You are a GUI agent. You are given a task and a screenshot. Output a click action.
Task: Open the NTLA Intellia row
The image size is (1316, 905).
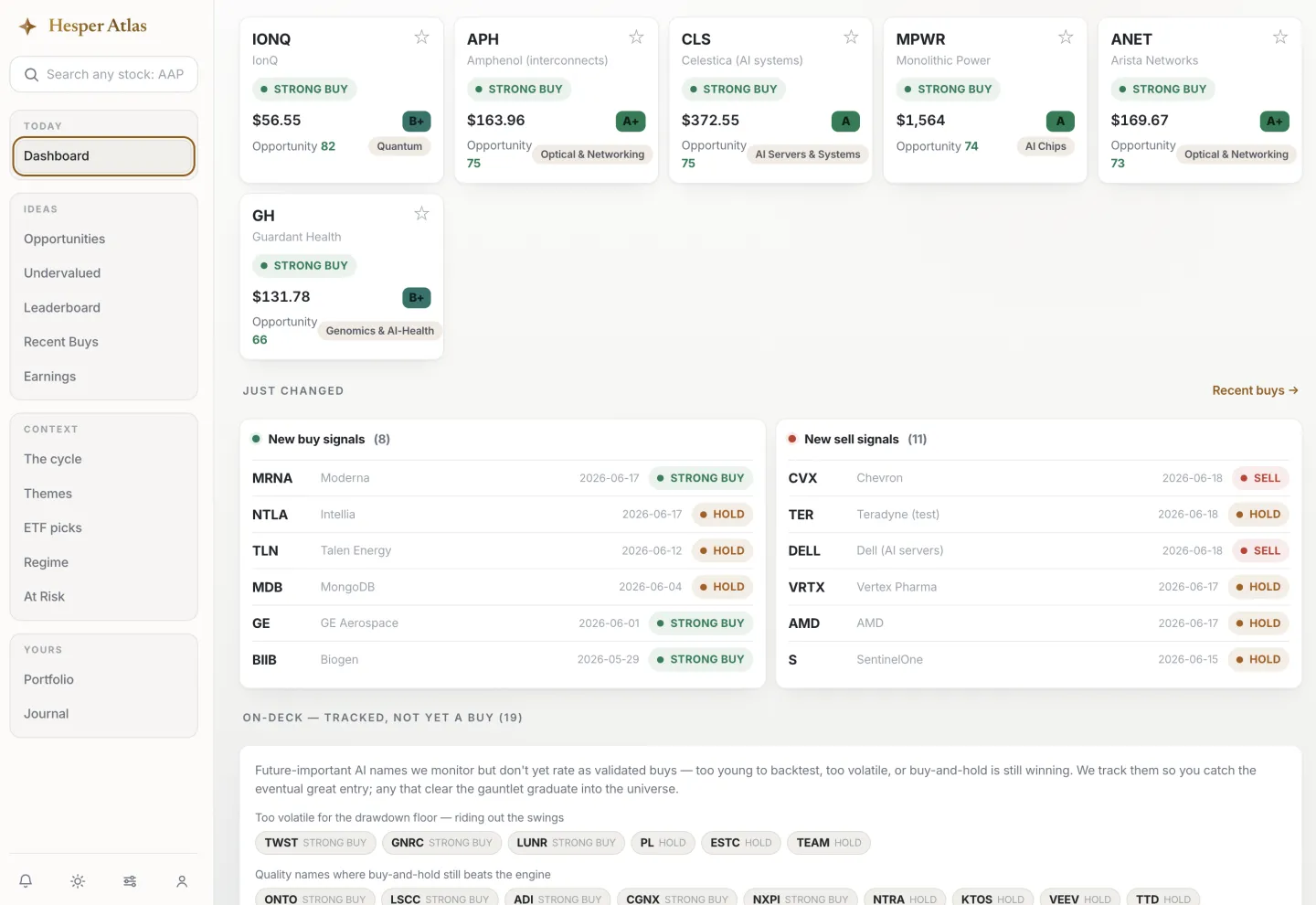(503, 515)
